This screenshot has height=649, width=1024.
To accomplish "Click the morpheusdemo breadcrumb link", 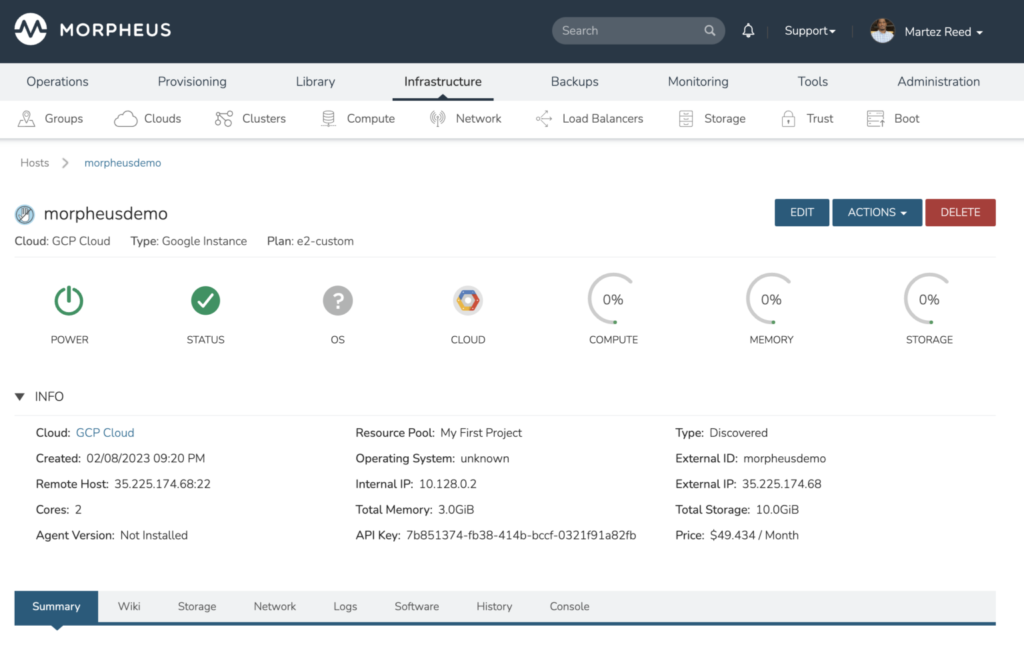I will 122,163.
